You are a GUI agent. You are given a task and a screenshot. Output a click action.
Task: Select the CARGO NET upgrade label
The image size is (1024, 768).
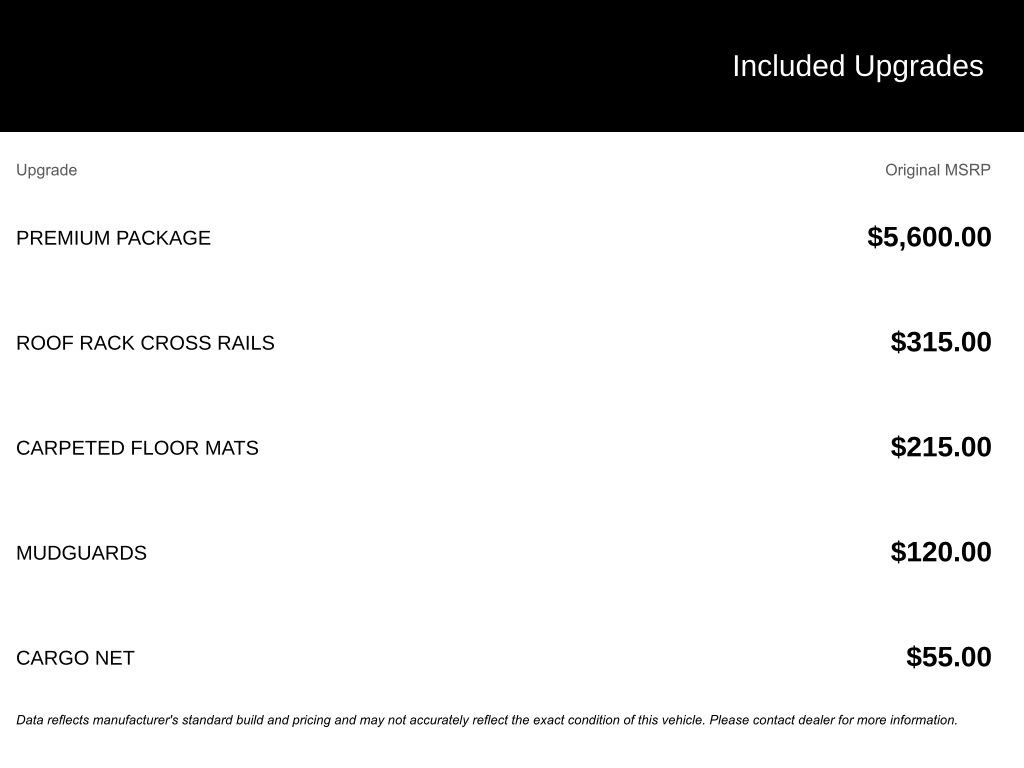tap(75, 658)
